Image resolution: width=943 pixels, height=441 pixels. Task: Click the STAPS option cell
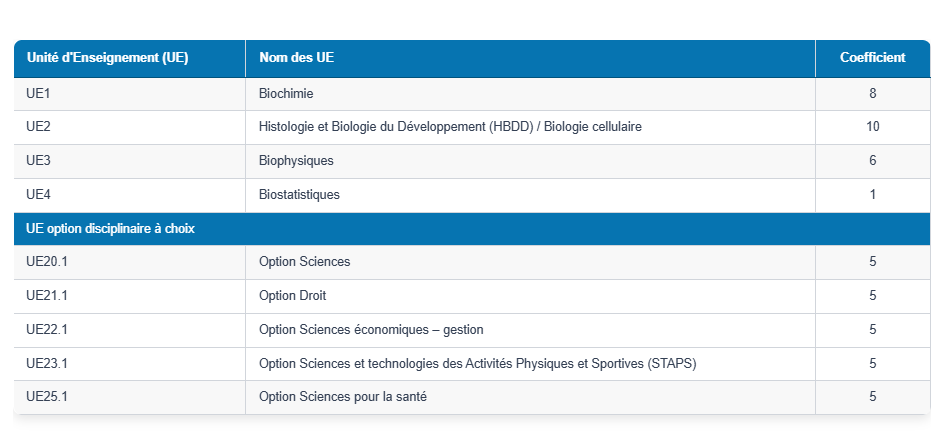(477, 364)
